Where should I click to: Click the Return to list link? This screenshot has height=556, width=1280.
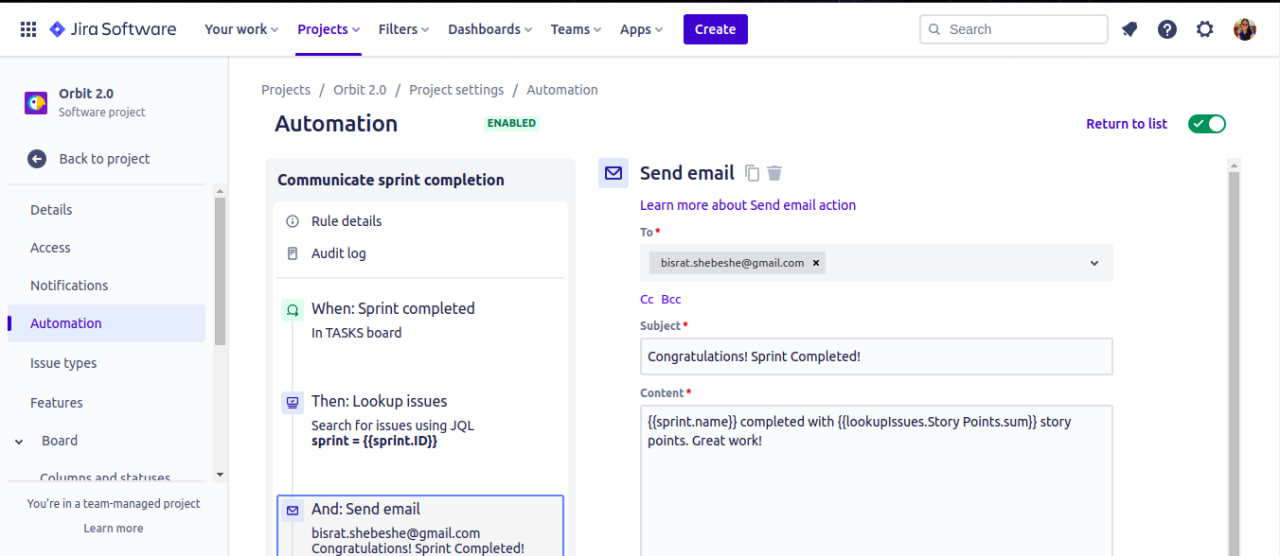1126,124
